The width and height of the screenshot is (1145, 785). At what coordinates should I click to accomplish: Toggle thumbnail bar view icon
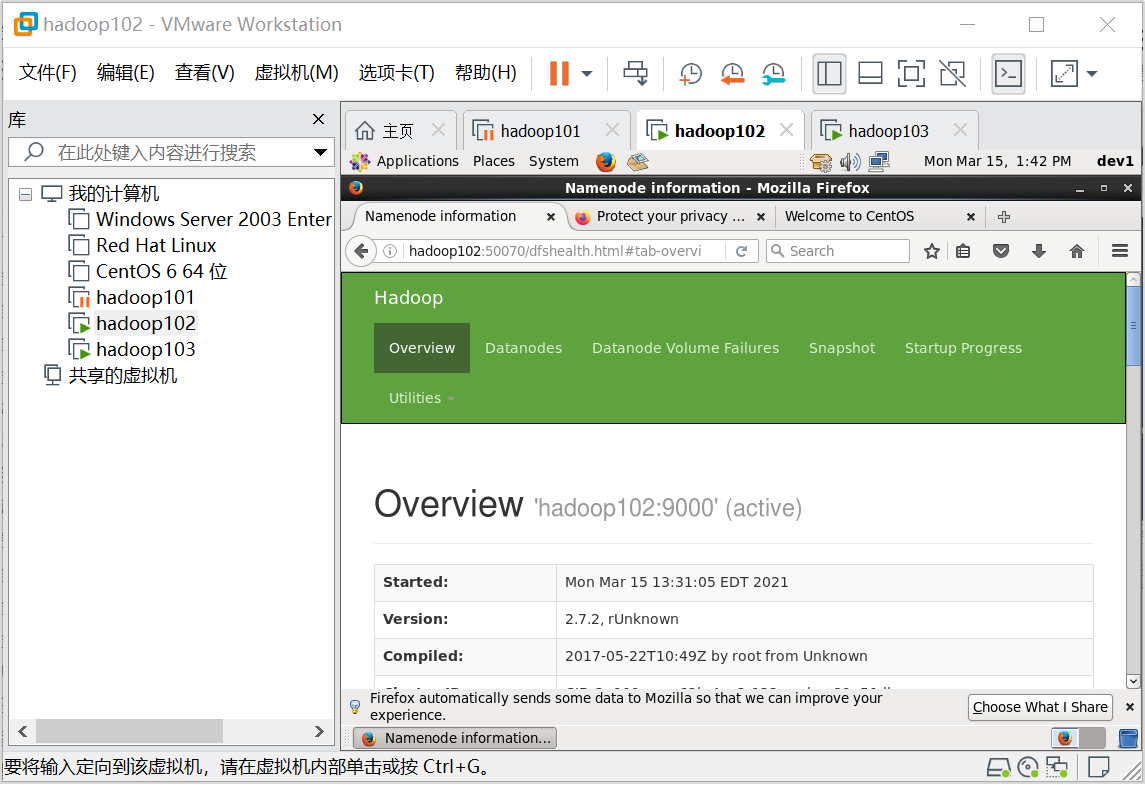(870, 73)
